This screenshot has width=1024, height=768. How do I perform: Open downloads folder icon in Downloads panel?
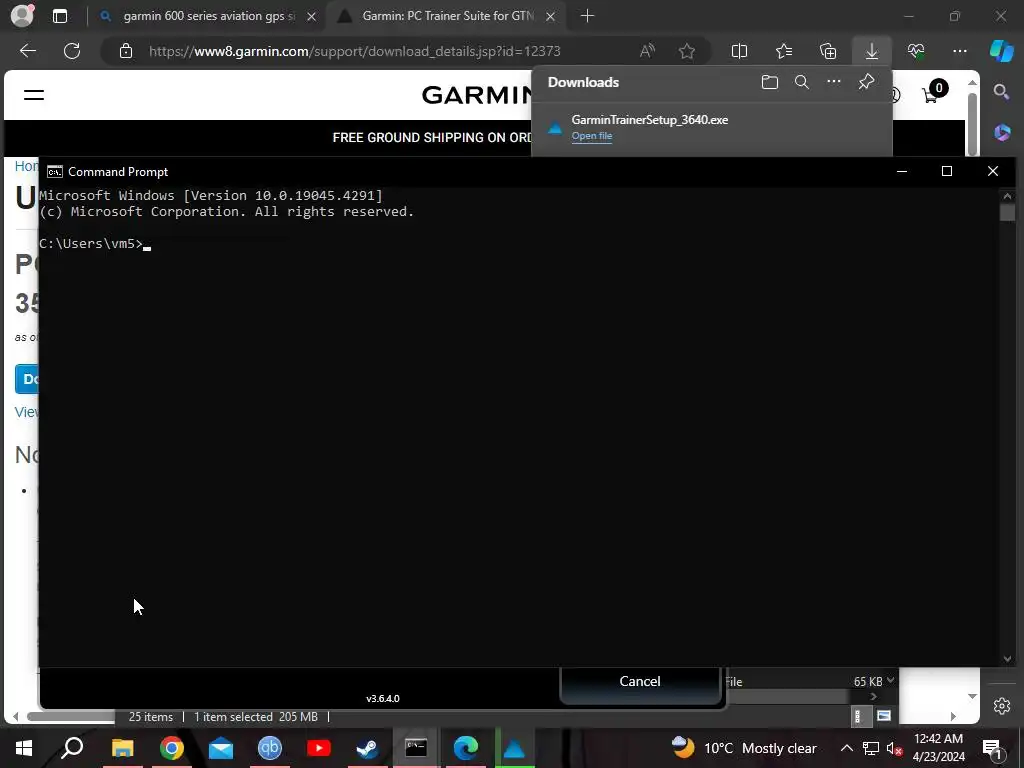pos(770,82)
